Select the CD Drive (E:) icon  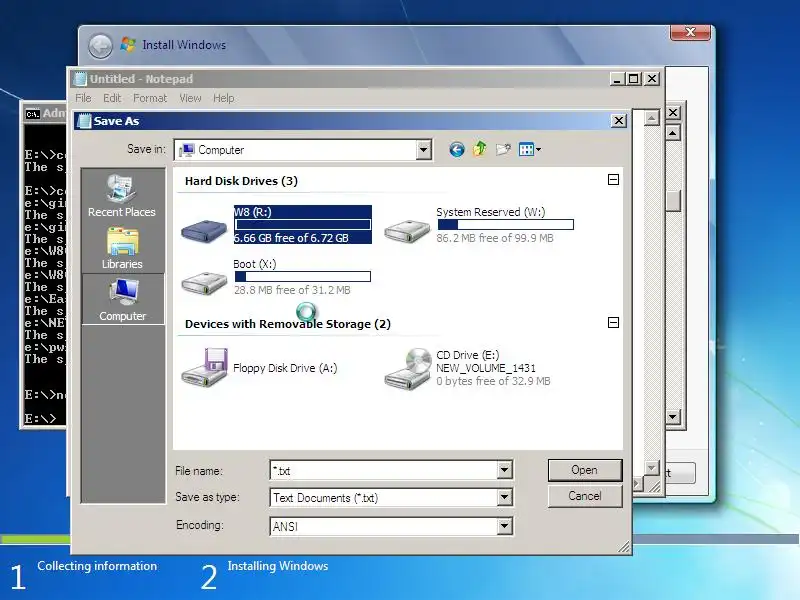click(408, 368)
